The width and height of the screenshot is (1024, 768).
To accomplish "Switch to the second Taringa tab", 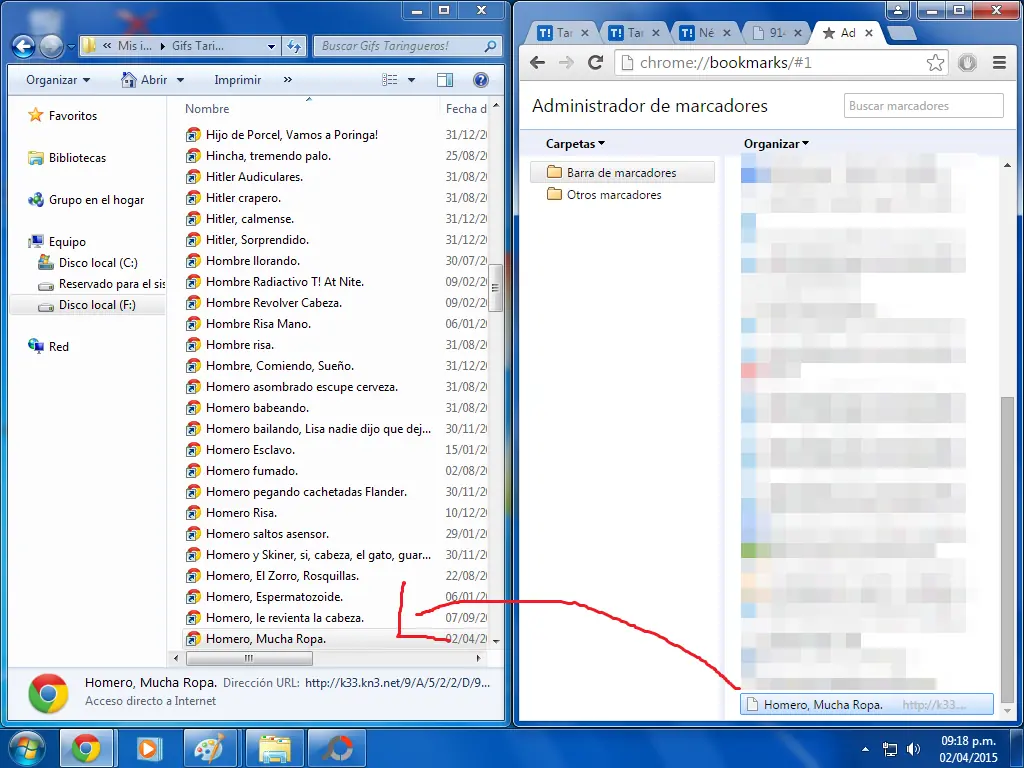I will pyautogui.click(x=635, y=33).
